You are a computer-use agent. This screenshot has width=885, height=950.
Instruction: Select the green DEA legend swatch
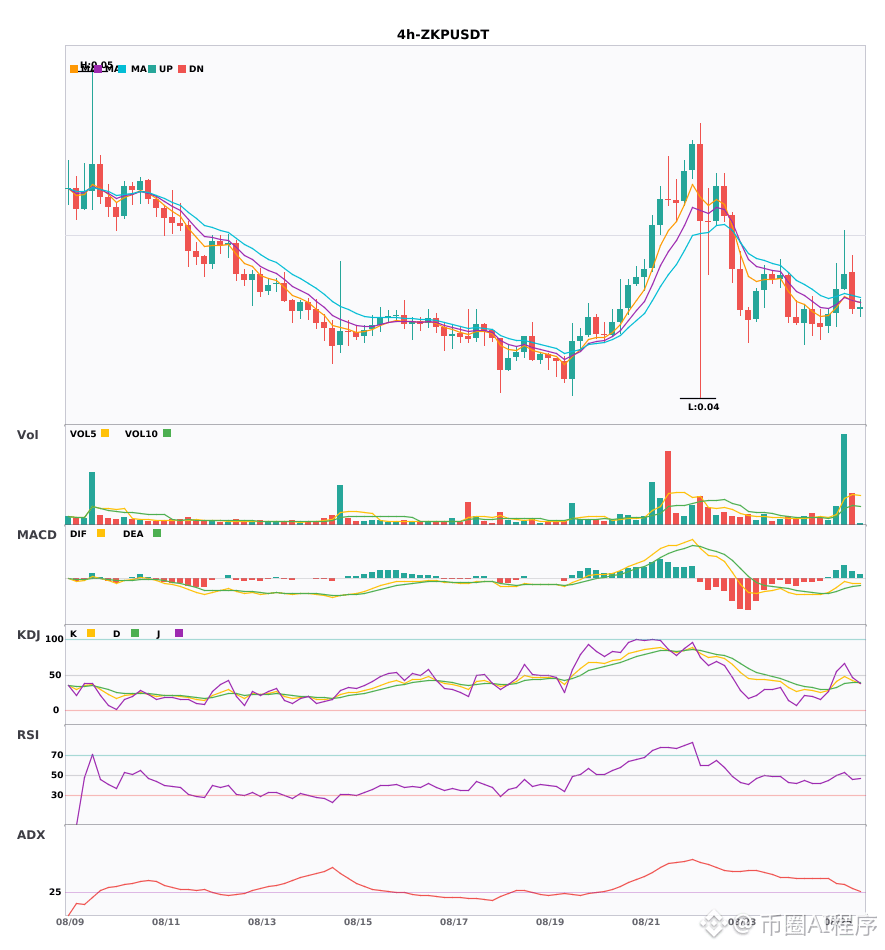point(157,533)
